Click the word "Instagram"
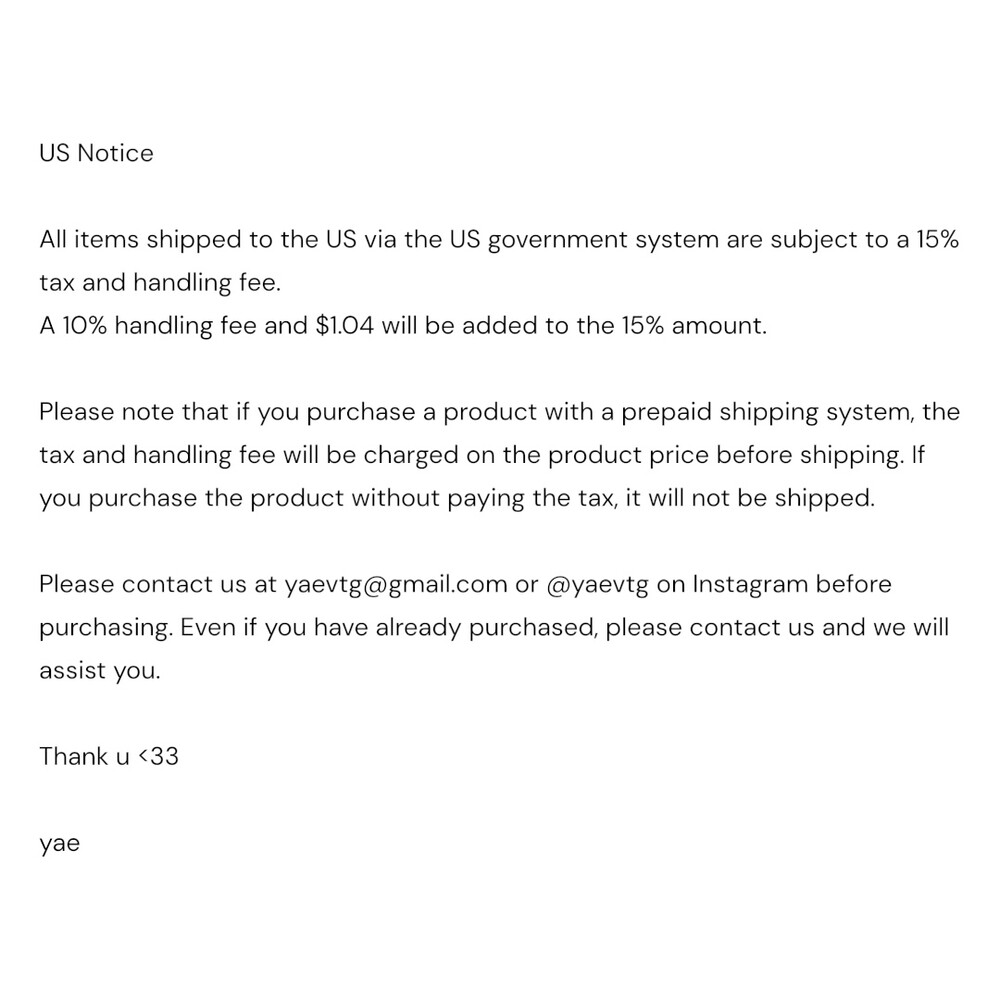Screen dimensions: 1000x1000 click(750, 584)
